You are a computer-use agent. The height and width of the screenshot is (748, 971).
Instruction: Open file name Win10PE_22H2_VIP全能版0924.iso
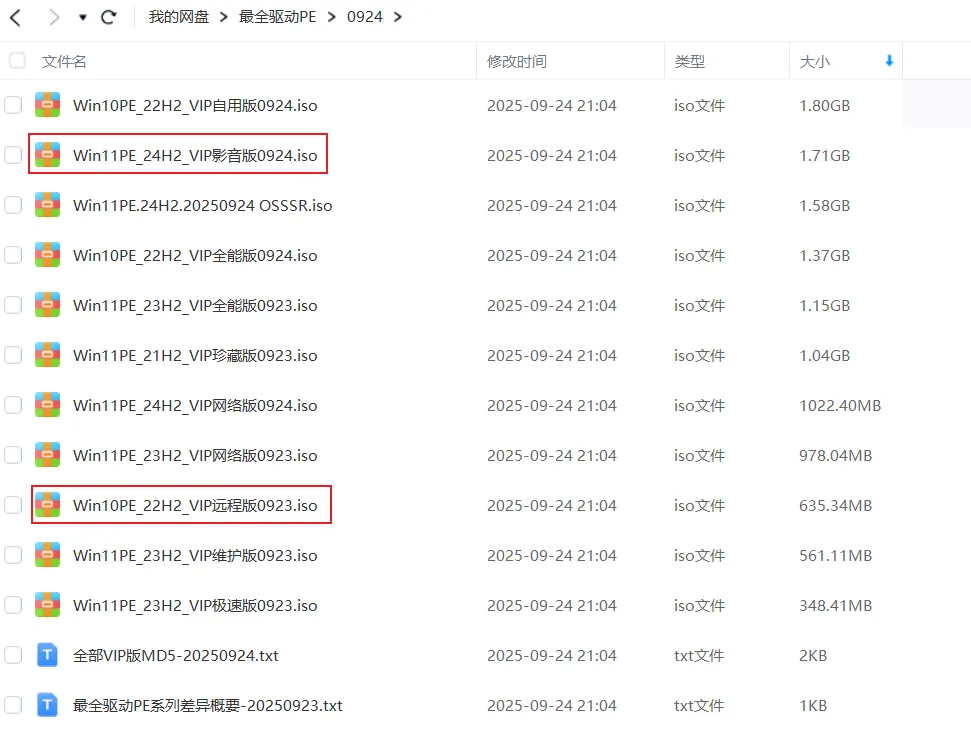pos(195,255)
